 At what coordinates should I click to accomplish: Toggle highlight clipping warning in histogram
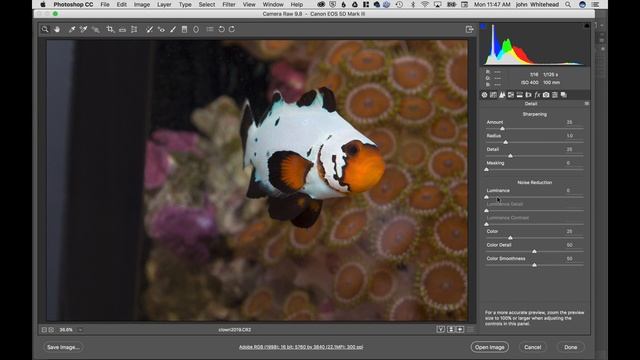587,26
